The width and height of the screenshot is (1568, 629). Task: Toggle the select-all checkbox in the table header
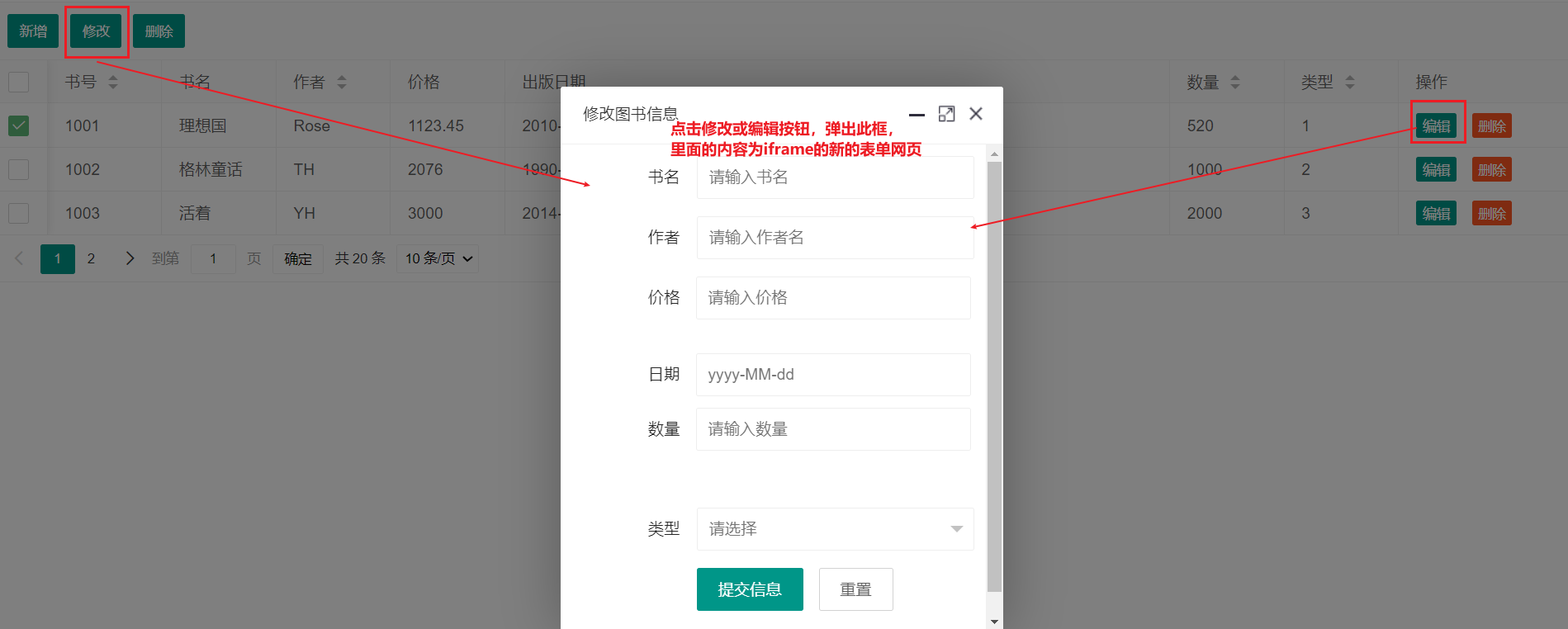pos(18,82)
